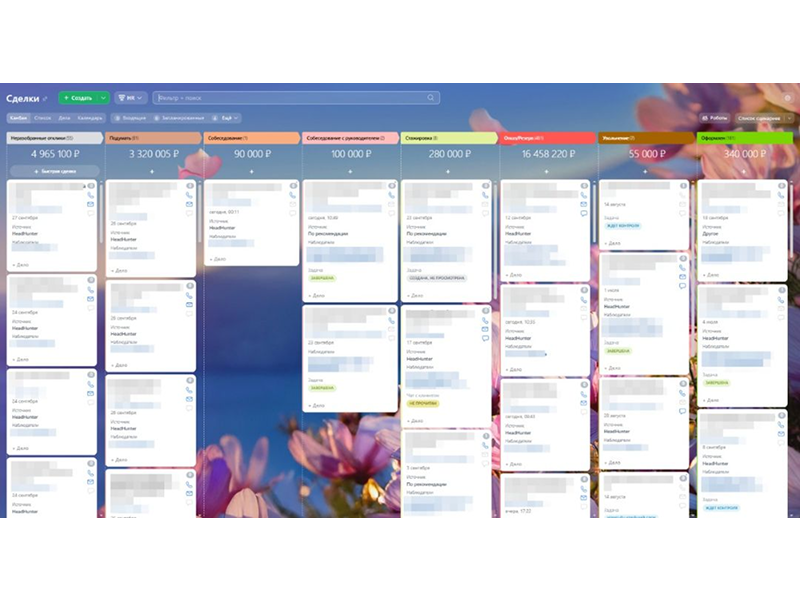Click plus icon under Подумать column total
800x600 pixels.
tap(153, 171)
